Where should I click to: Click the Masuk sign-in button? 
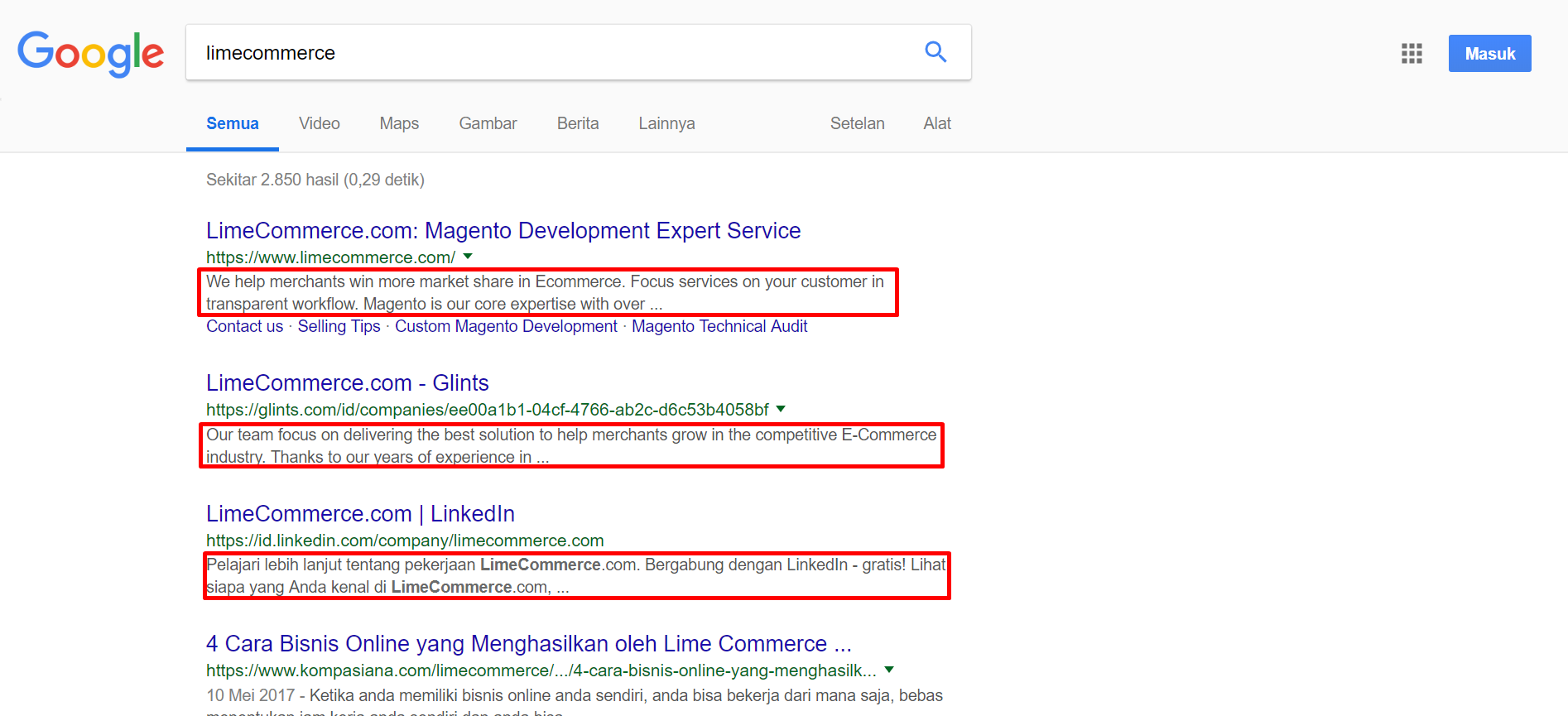[1489, 53]
